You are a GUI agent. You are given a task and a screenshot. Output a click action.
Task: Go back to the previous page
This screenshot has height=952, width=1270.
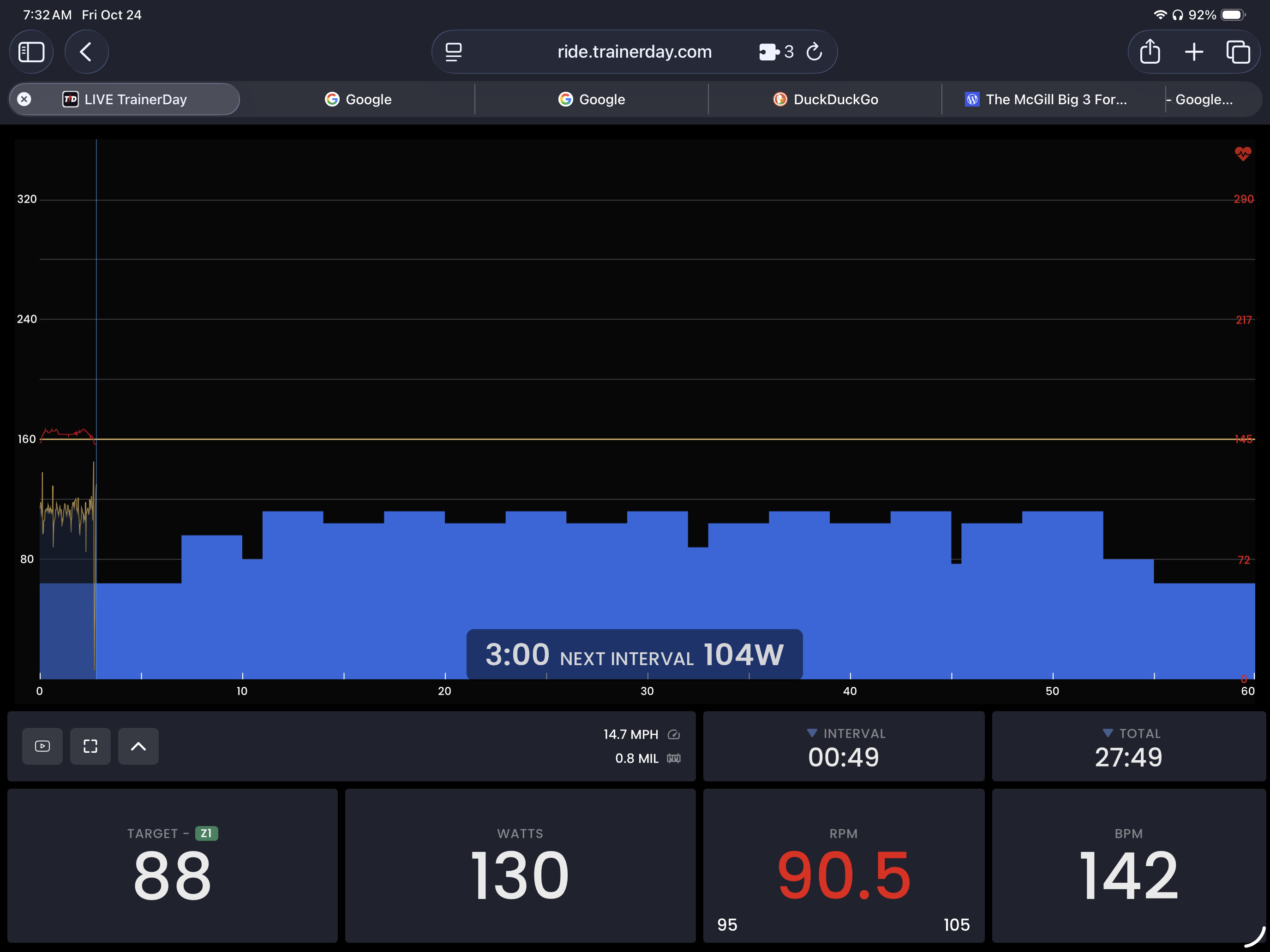pos(86,52)
